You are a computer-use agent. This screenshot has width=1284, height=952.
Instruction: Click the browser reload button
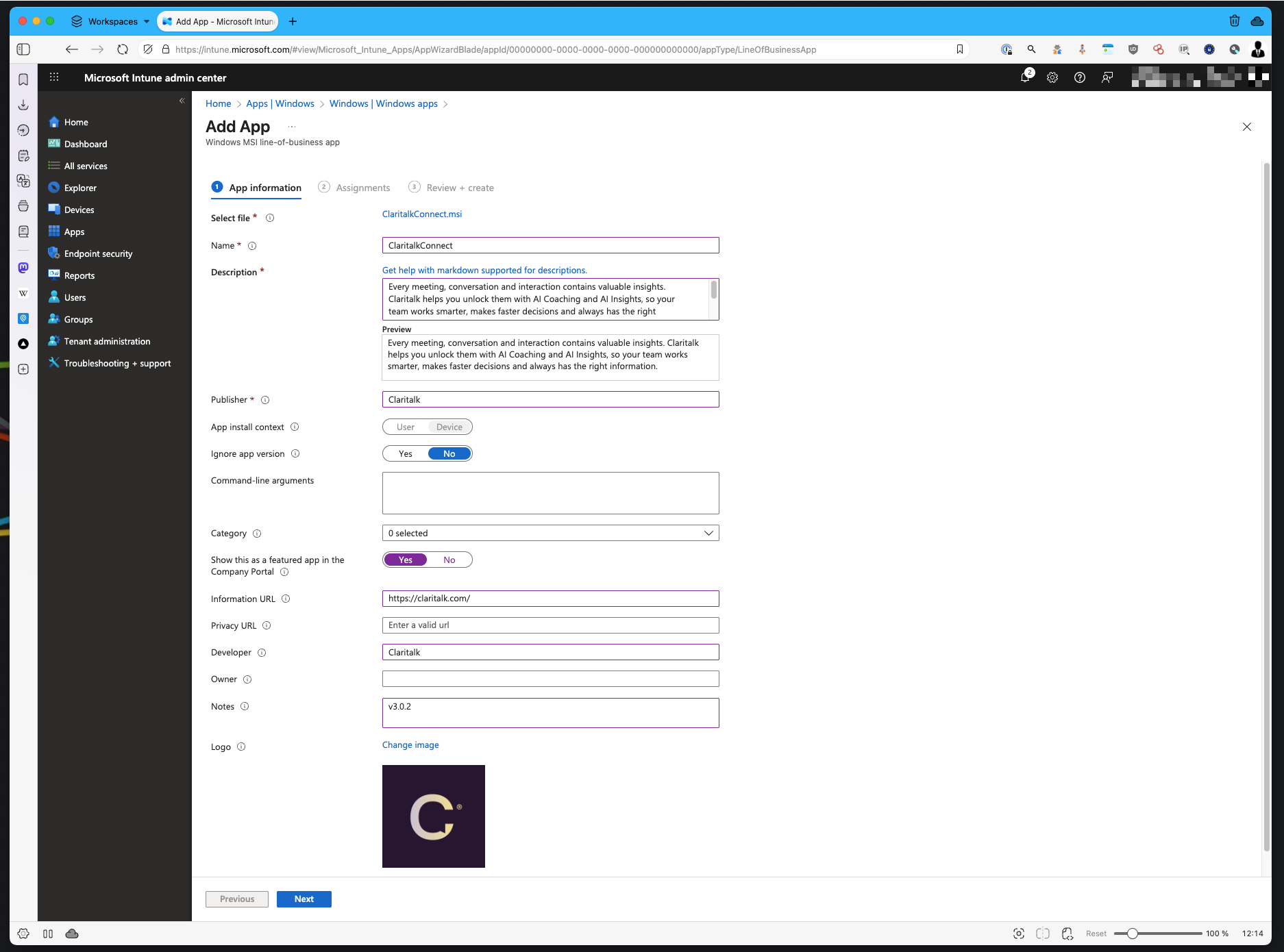123,49
